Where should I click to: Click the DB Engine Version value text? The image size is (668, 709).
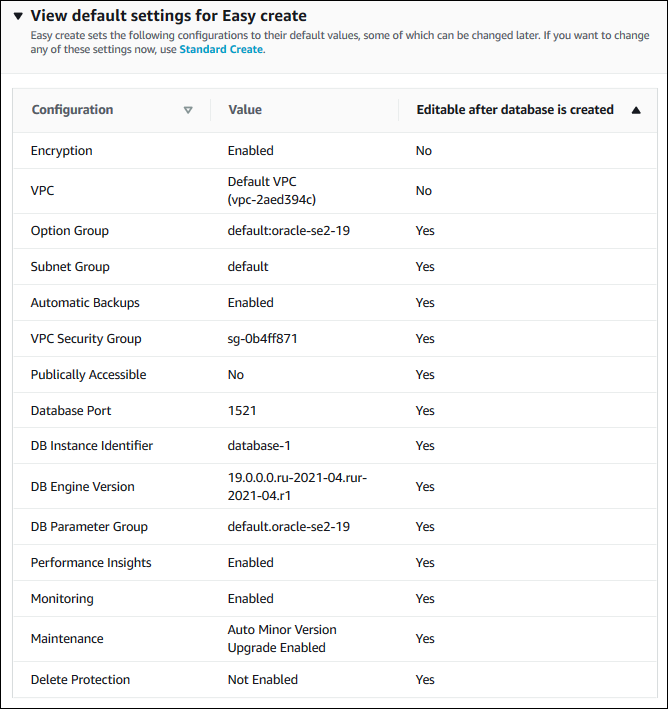click(x=297, y=486)
